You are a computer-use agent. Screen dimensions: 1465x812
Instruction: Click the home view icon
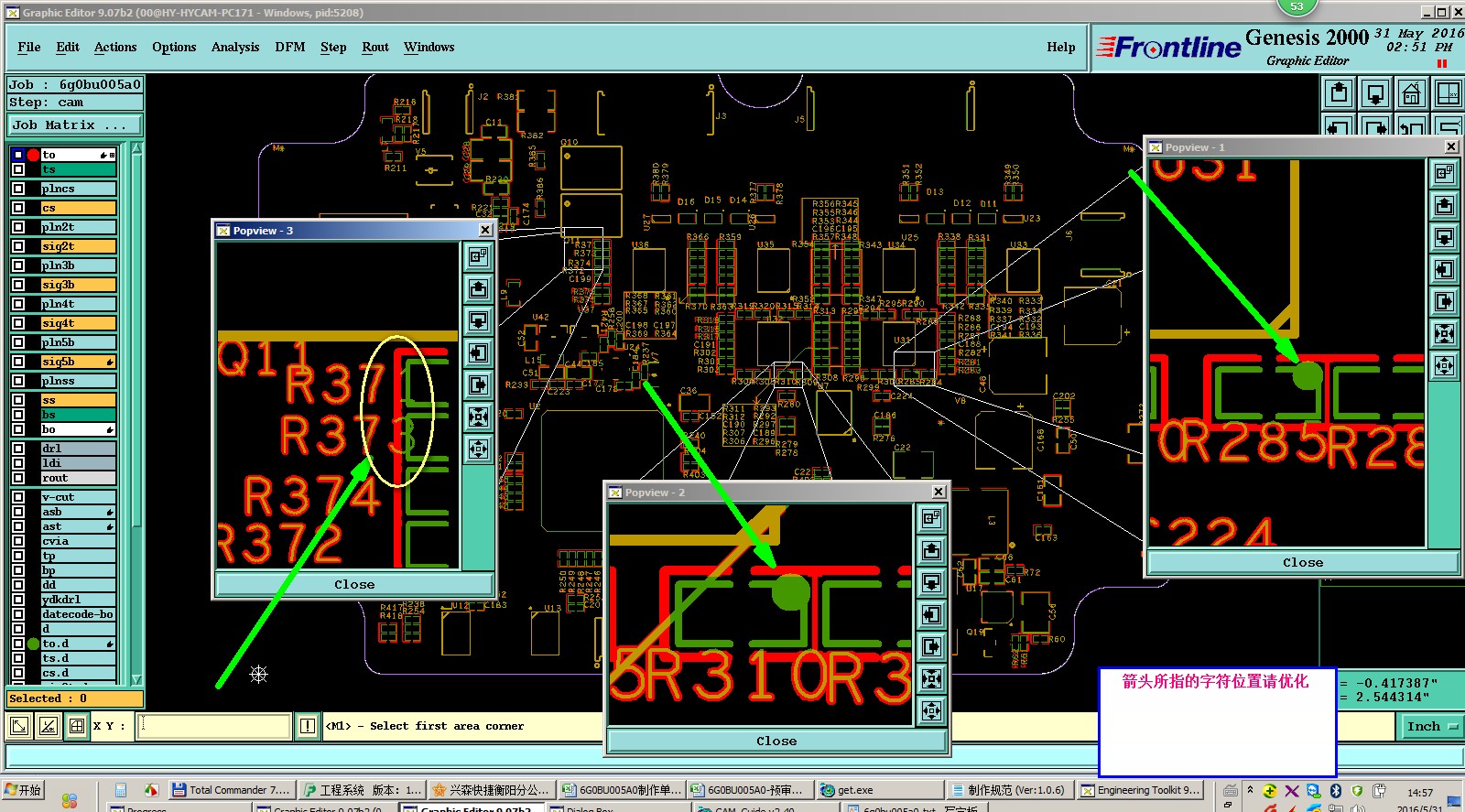pyautogui.click(x=1411, y=93)
